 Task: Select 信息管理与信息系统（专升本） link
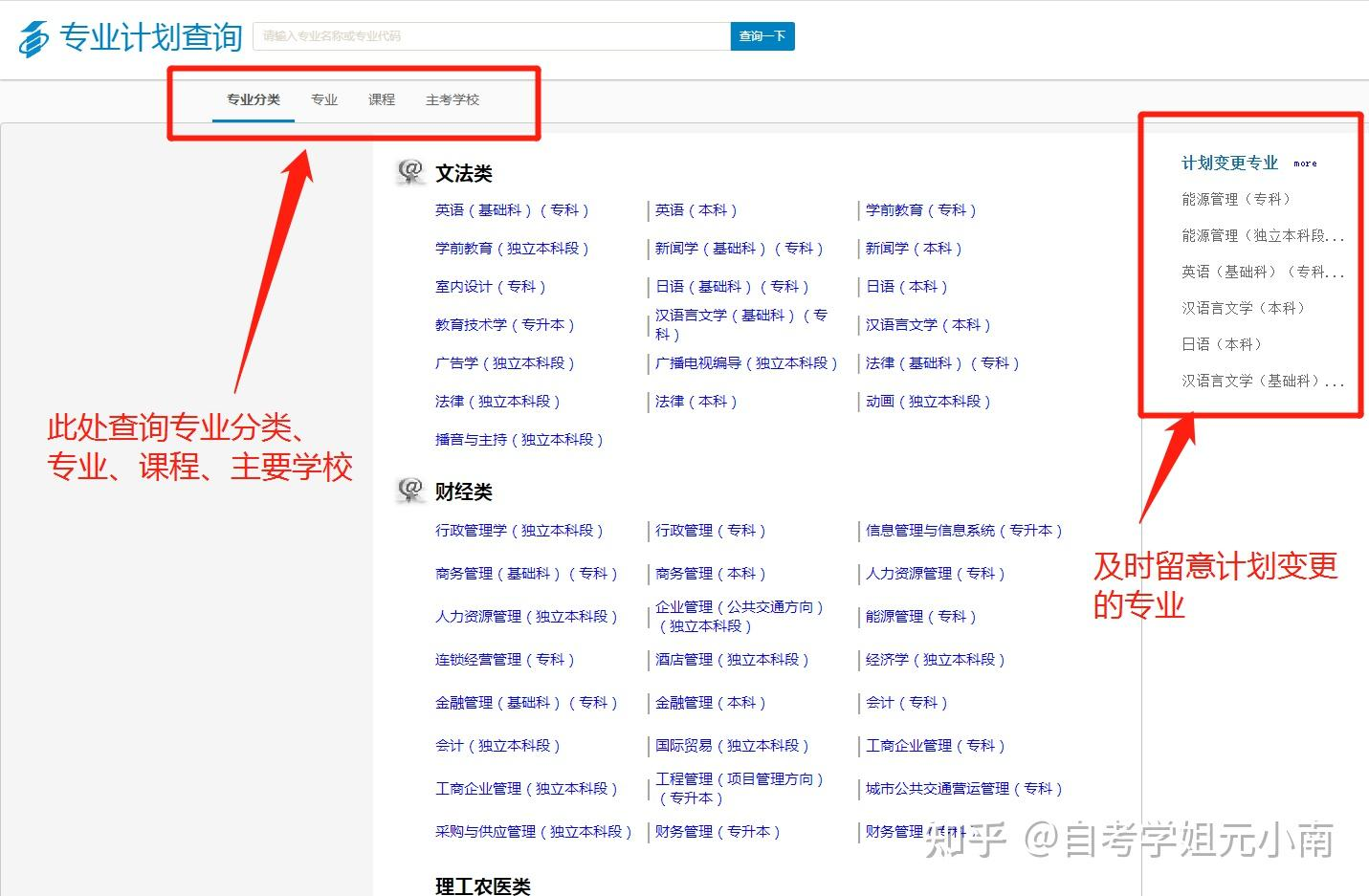click(x=963, y=531)
